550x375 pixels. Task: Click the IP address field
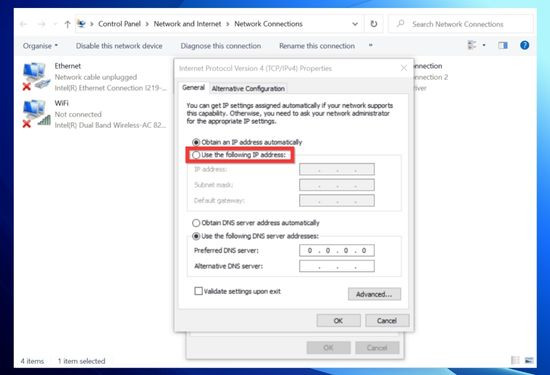point(337,169)
